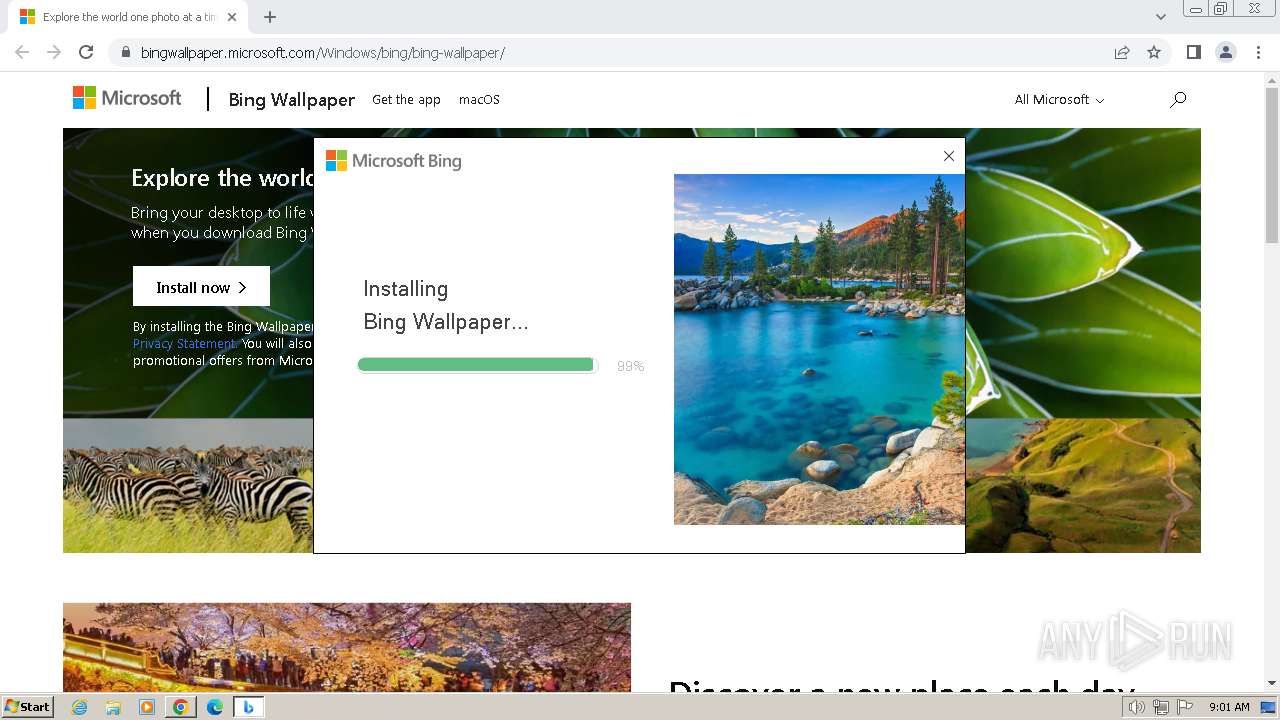Open the Chrome profile avatar
Image resolution: width=1280 pixels, height=720 pixels.
(x=1226, y=52)
